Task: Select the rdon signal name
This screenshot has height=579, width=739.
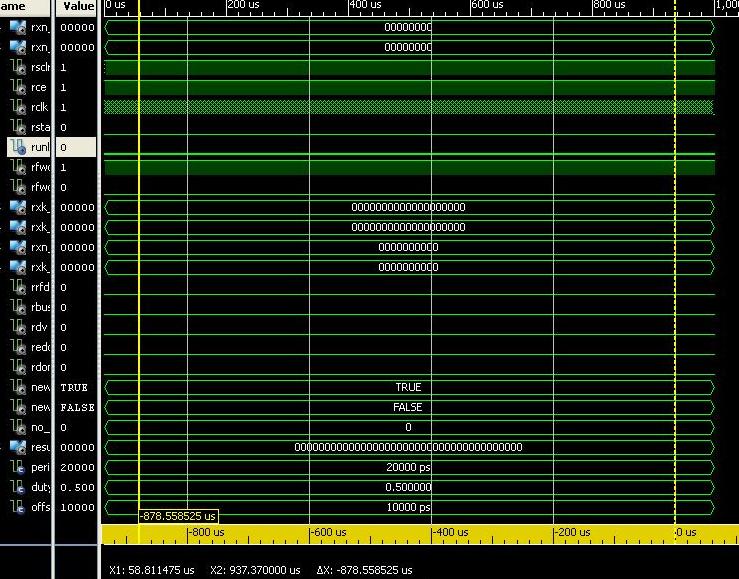Action: pos(40,367)
